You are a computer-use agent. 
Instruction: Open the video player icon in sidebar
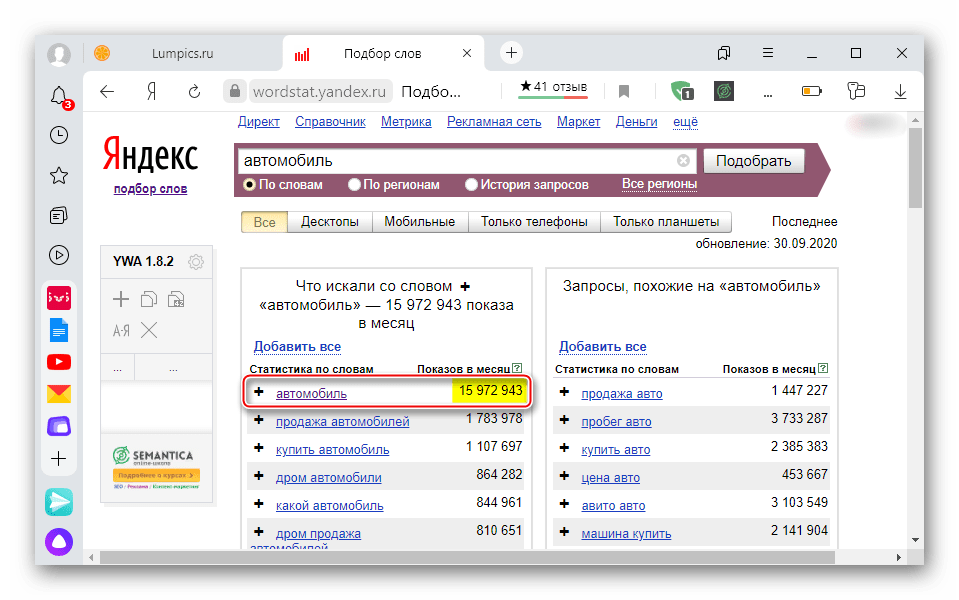click(59, 255)
